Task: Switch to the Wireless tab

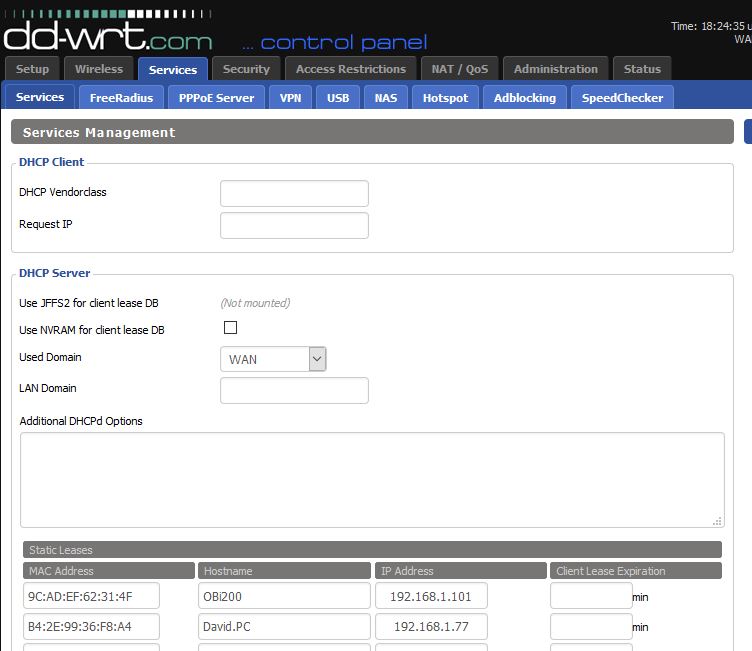Action: coord(99,69)
